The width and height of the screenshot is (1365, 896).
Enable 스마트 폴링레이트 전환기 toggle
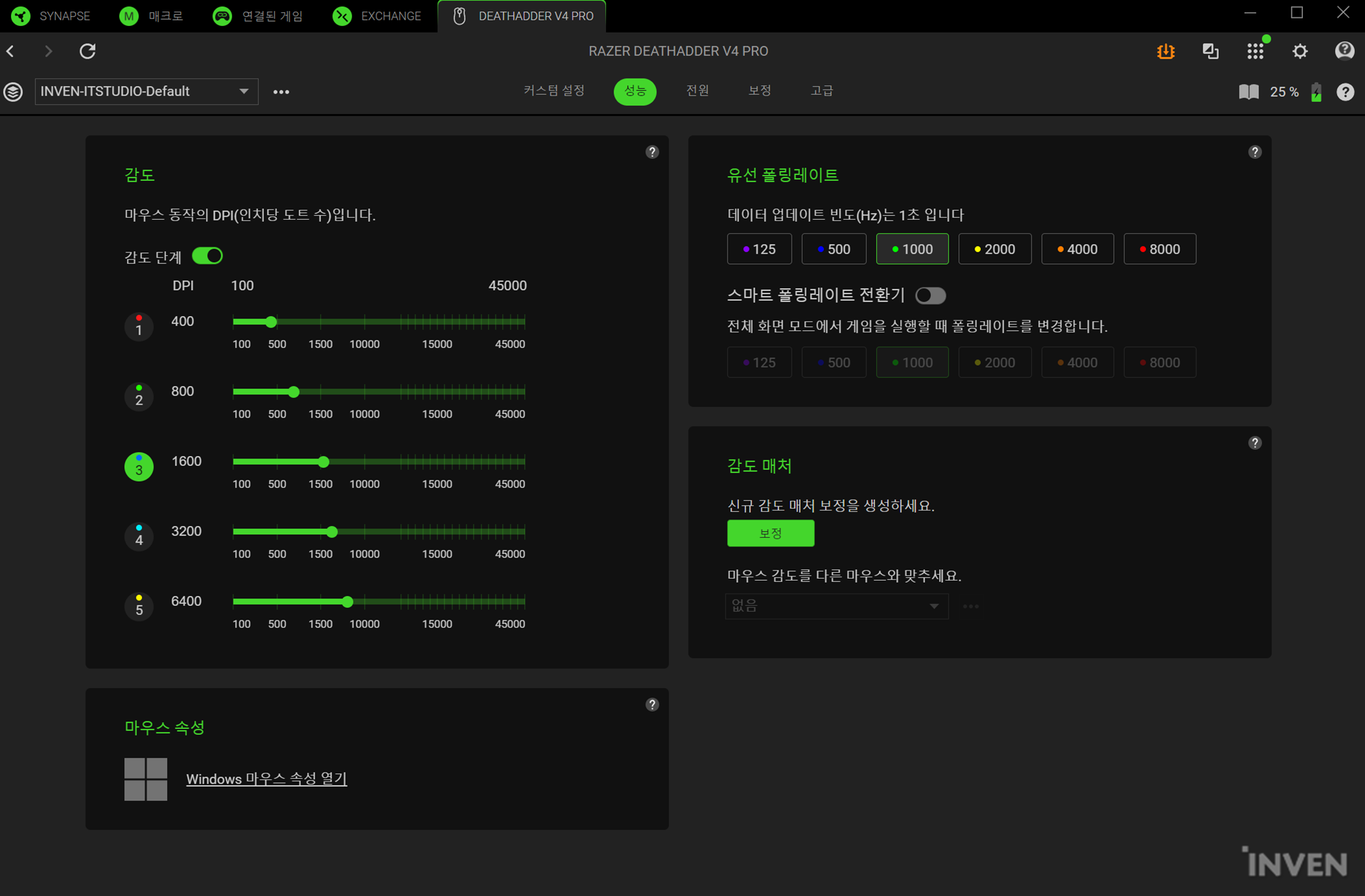(930, 295)
